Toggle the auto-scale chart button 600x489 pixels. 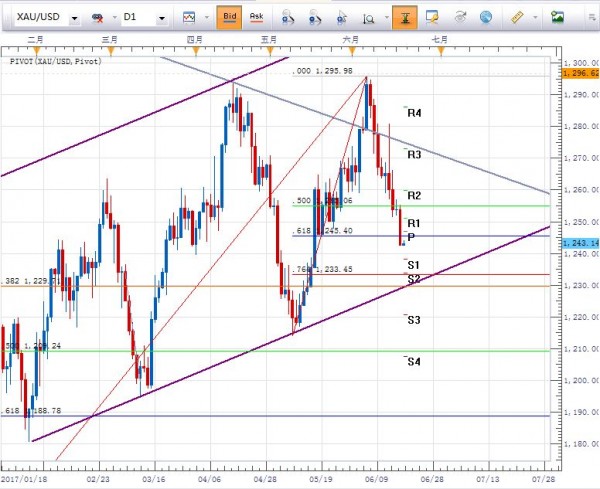[404, 17]
